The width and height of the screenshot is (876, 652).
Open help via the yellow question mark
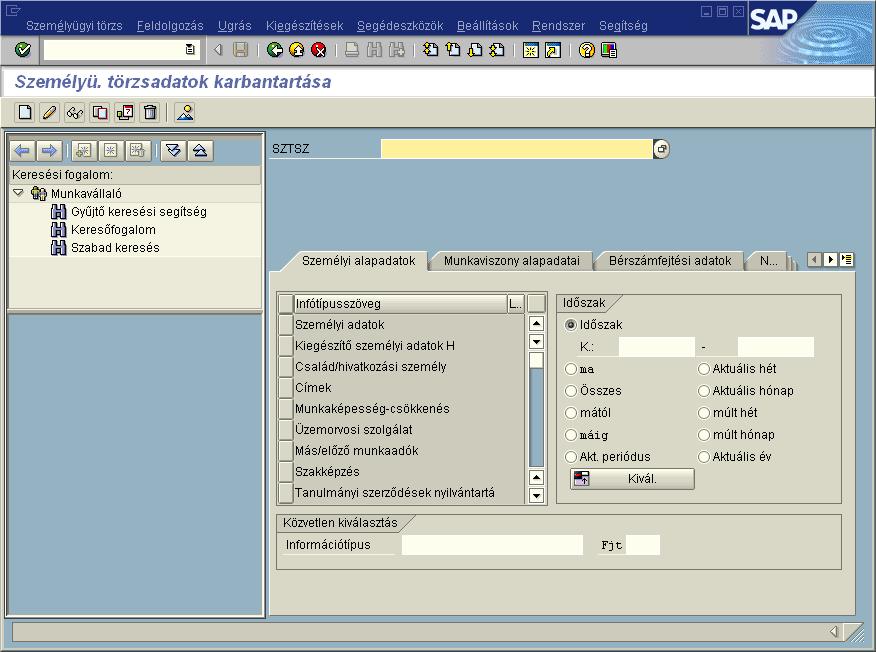[x=587, y=50]
